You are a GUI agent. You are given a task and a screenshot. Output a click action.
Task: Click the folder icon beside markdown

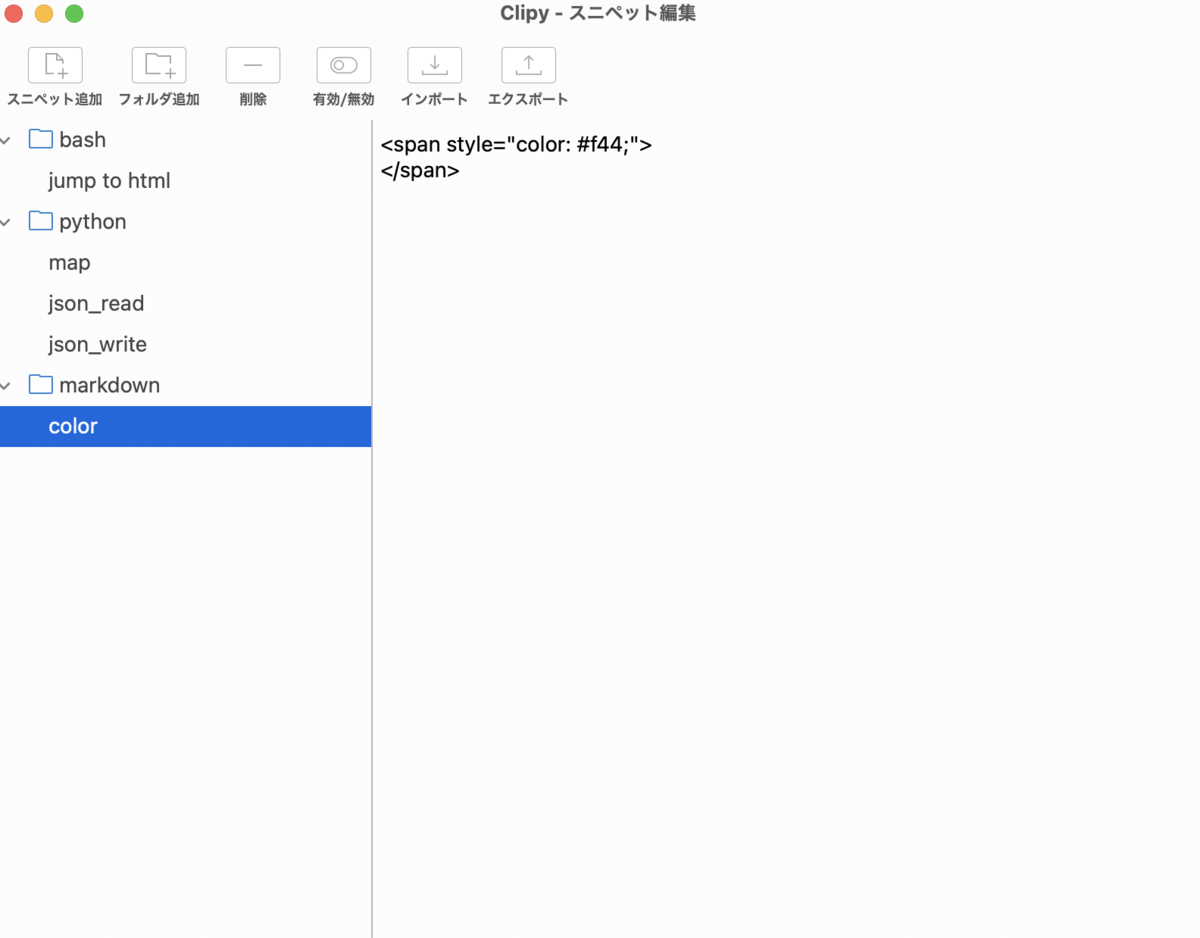point(40,384)
